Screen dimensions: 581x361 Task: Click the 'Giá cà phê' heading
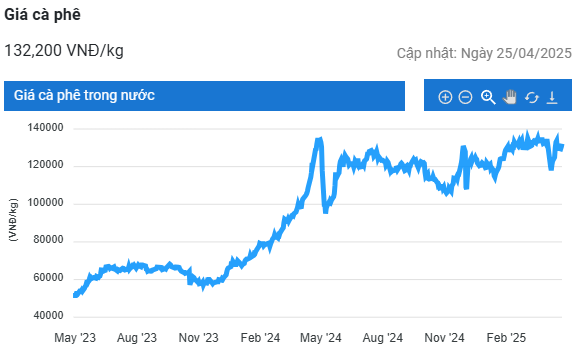coord(42,15)
